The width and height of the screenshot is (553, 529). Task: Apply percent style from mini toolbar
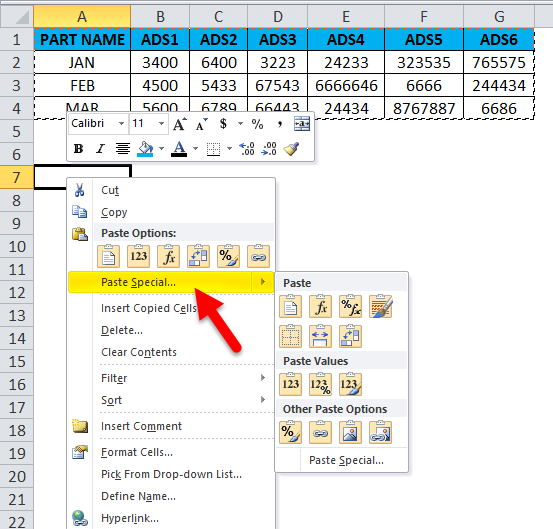(x=257, y=124)
